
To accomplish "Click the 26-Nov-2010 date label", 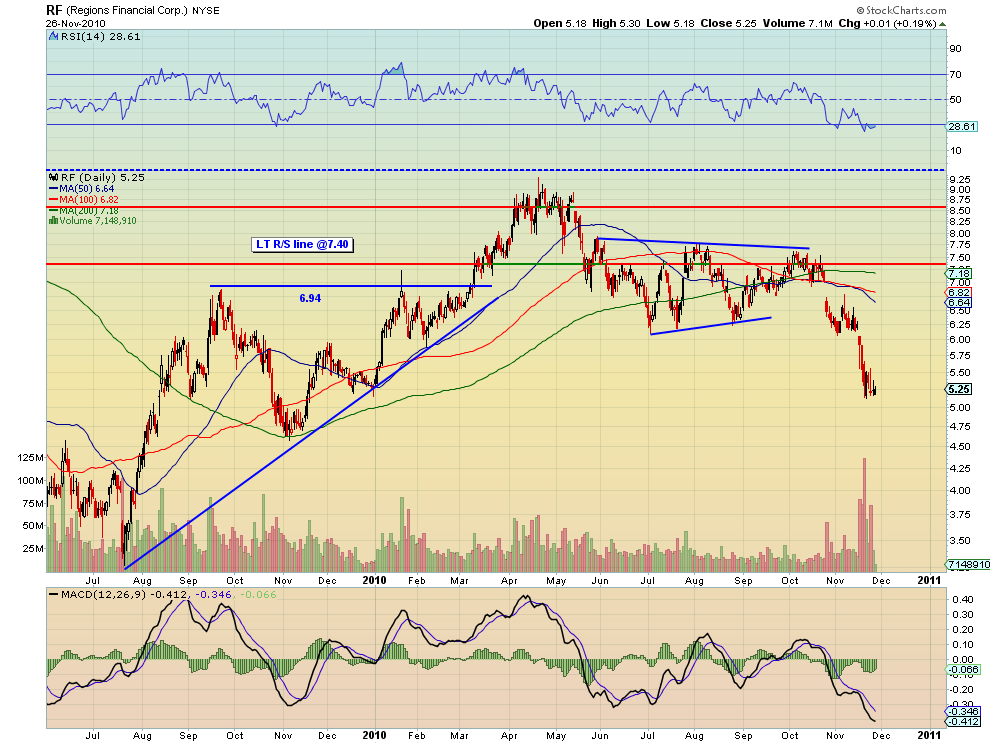I will pyautogui.click(x=75, y=23).
